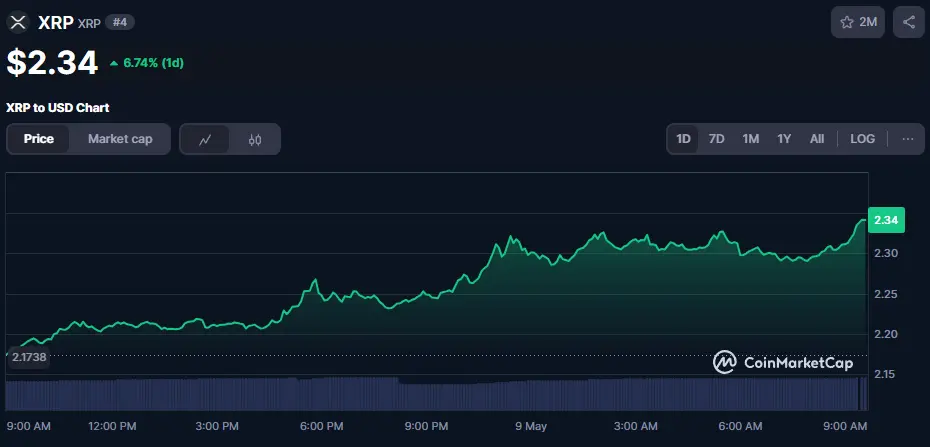Screen dimensions: 930x447
Task: Click the 3:00 AM time axis label
Action: tap(636, 426)
